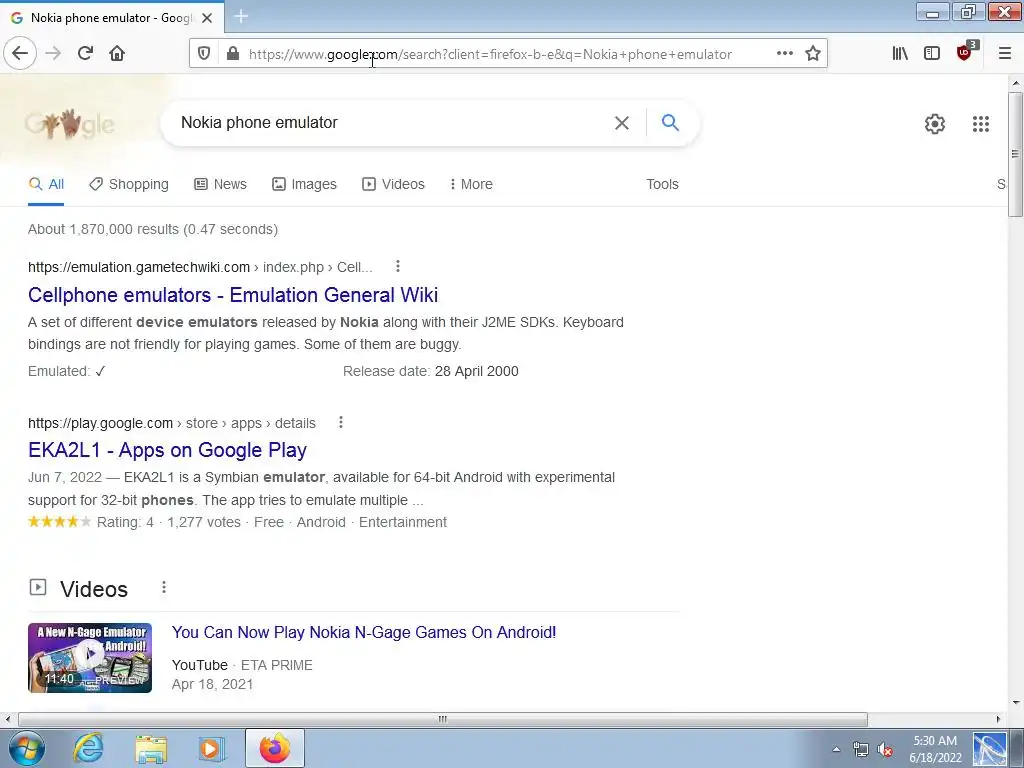Open Windows Explorer folder from taskbar
This screenshot has width=1024, height=768.
(x=151, y=748)
